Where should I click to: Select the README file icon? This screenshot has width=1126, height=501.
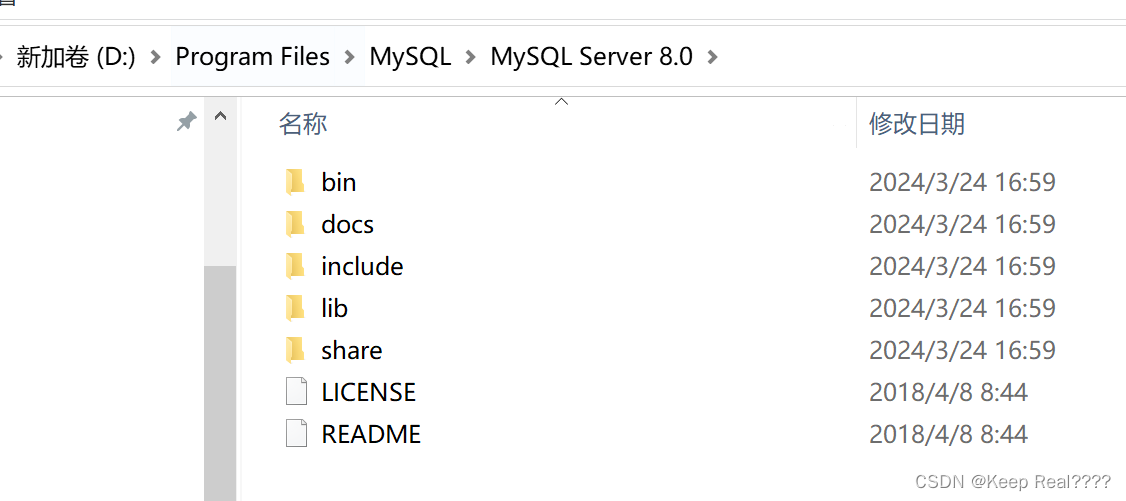(x=296, y=434)
